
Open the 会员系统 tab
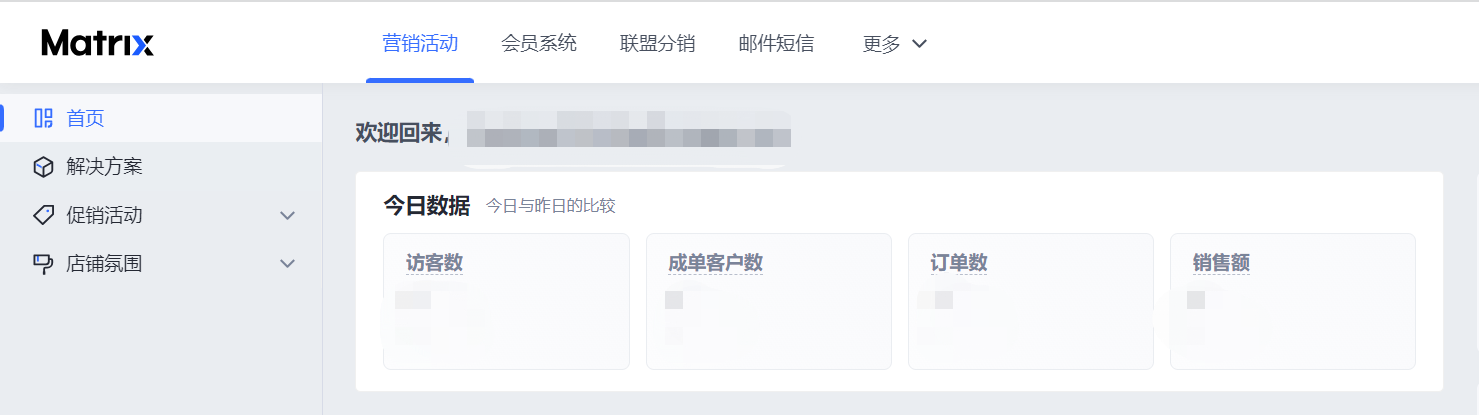539,43
